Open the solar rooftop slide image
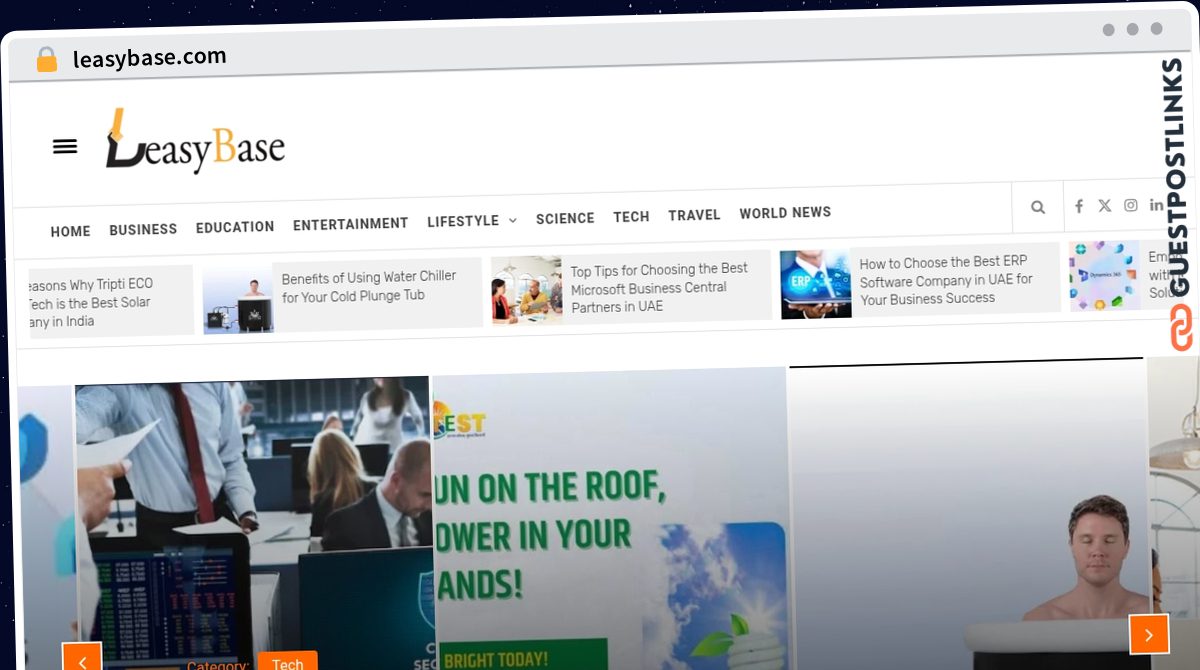Screen dimensions: 1200x670 click(610, 520)
